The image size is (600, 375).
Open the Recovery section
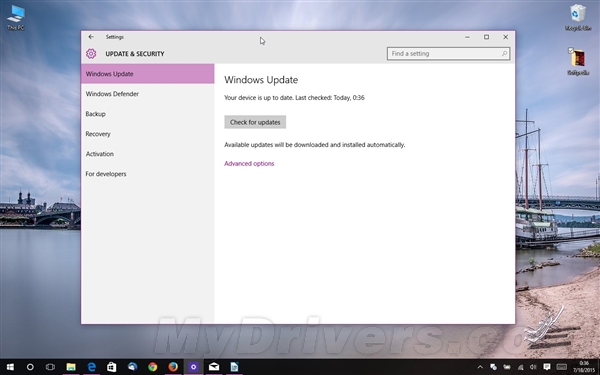point(148,134)
